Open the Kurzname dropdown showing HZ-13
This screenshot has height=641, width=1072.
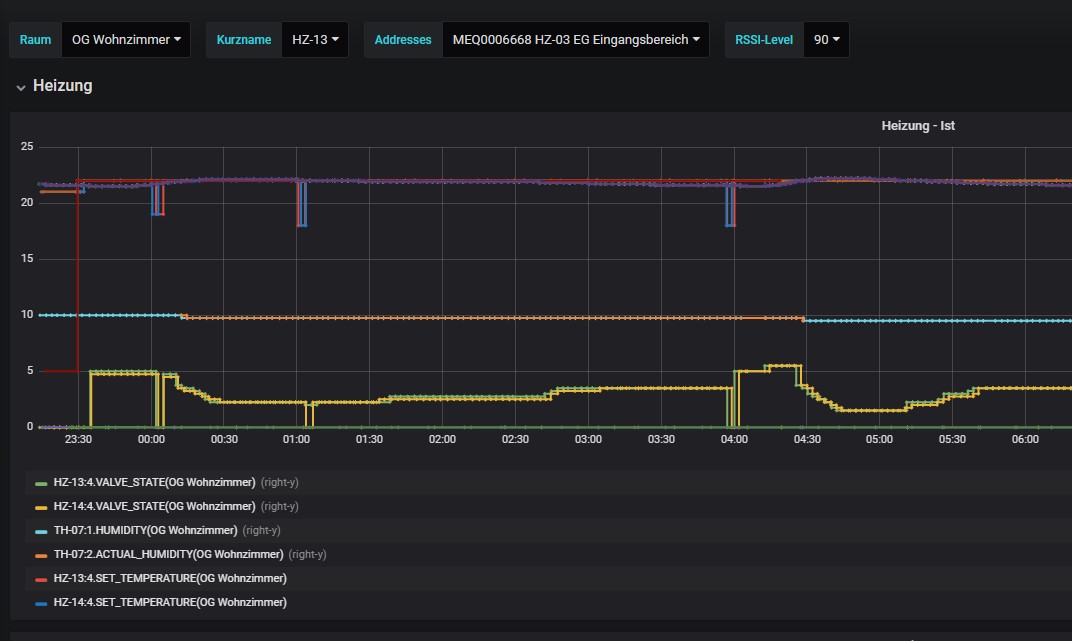coord(314,40)
